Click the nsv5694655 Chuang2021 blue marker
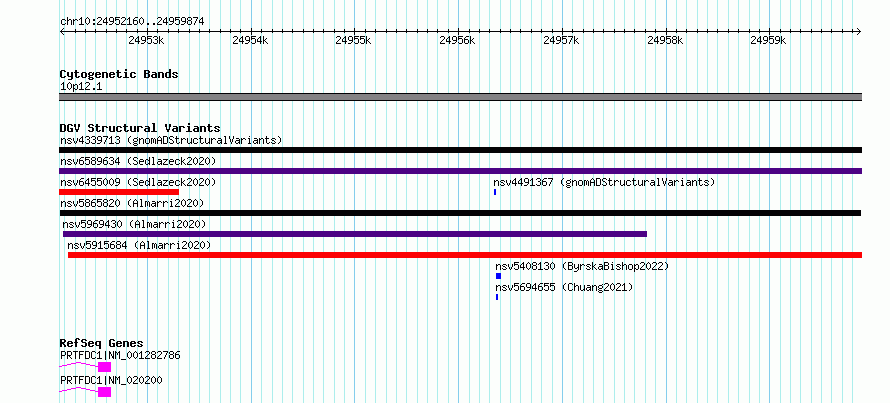The height and width of the screenshot is (403, 890). click(497, 297)
